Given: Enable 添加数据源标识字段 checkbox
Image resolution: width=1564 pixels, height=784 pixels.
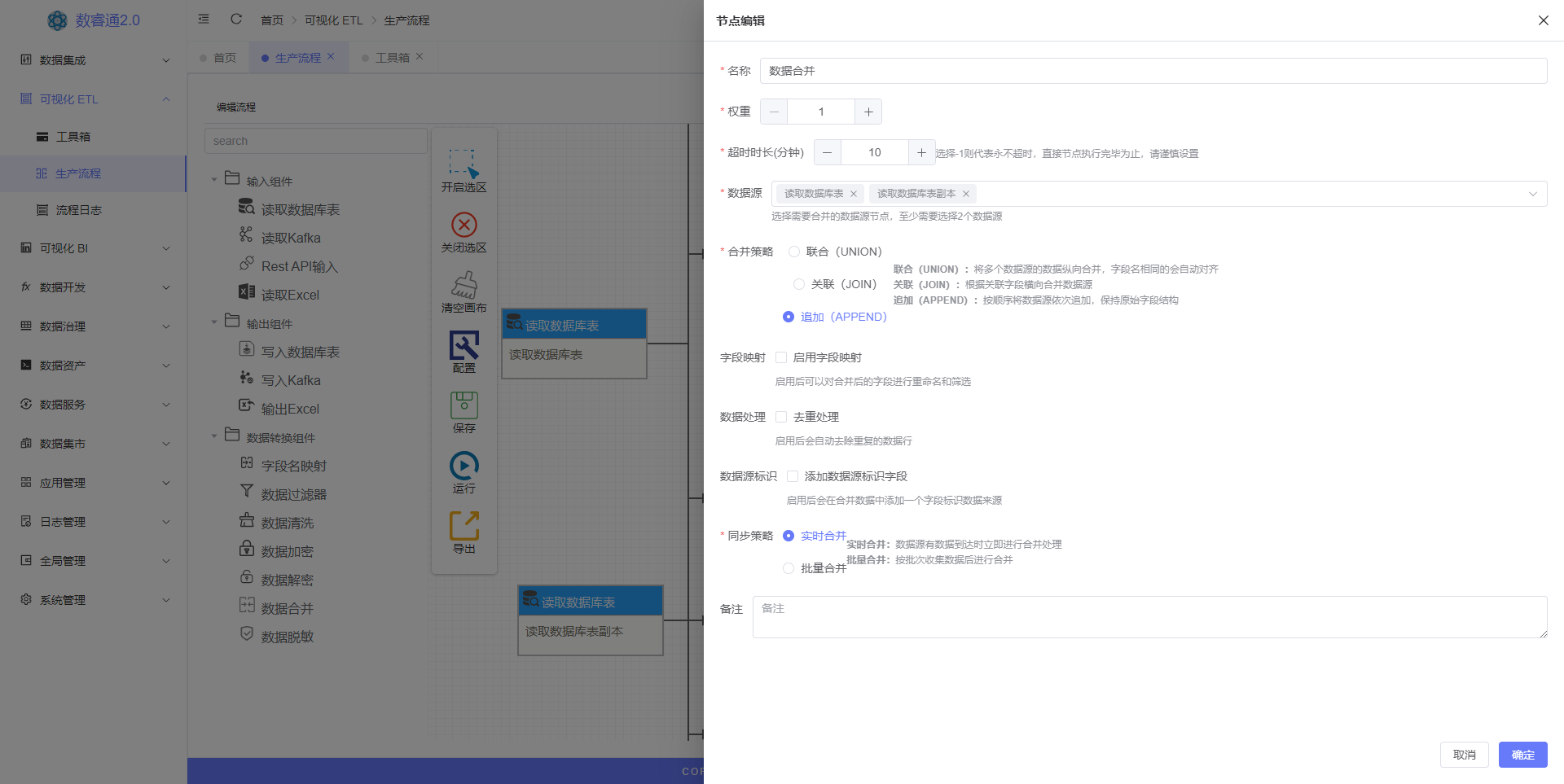Looking at the screenshot, I should (x=793, y=476).
